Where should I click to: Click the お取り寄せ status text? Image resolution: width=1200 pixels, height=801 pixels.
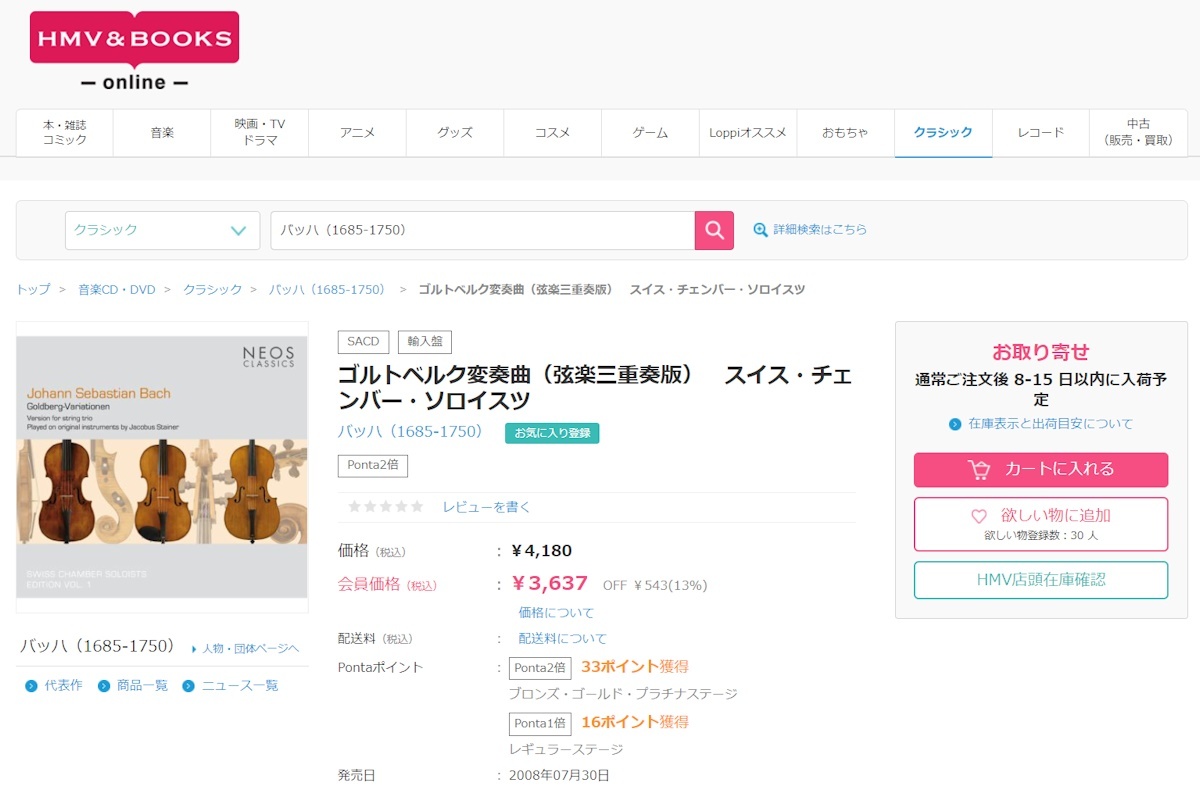(x=1041, y=352)
